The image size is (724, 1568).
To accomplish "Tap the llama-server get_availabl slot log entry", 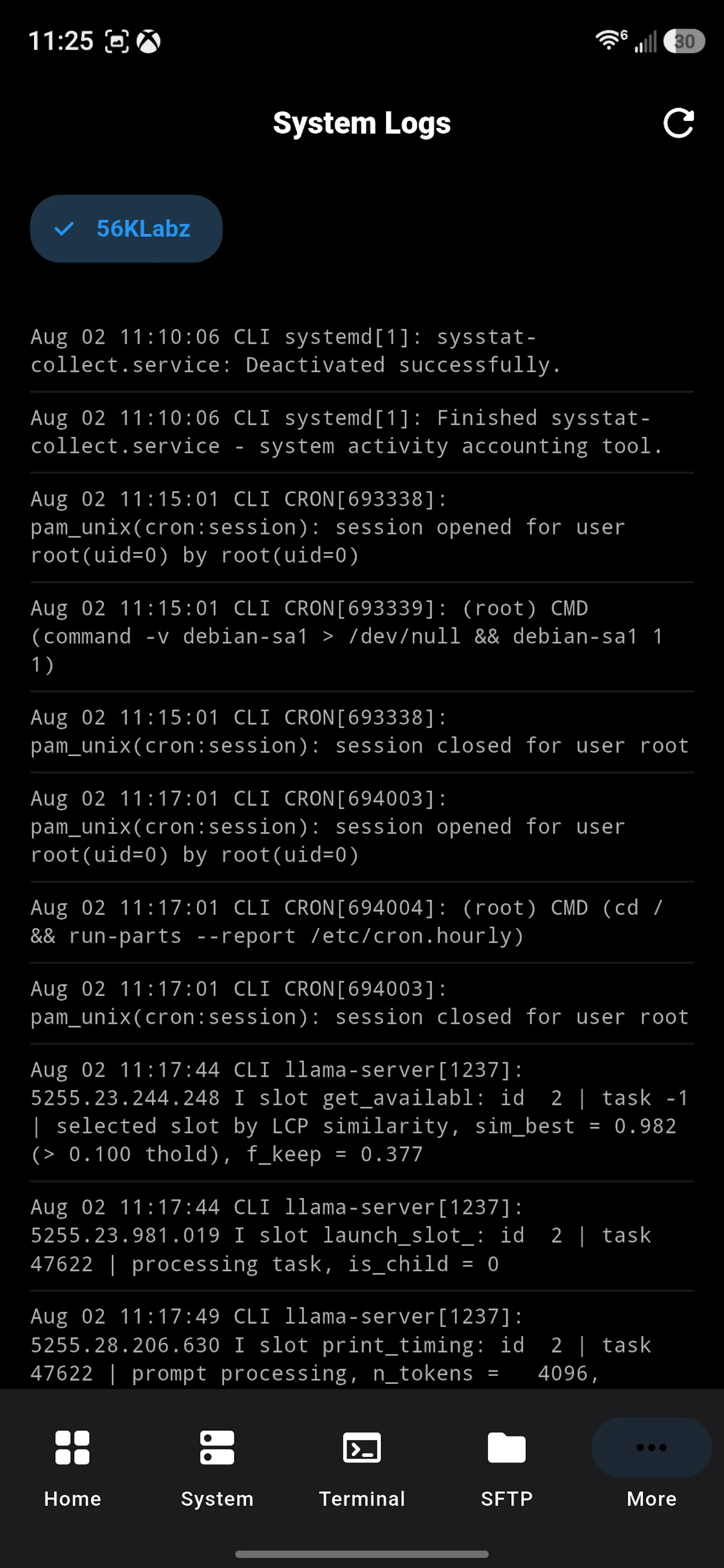I will (362, 1112).
